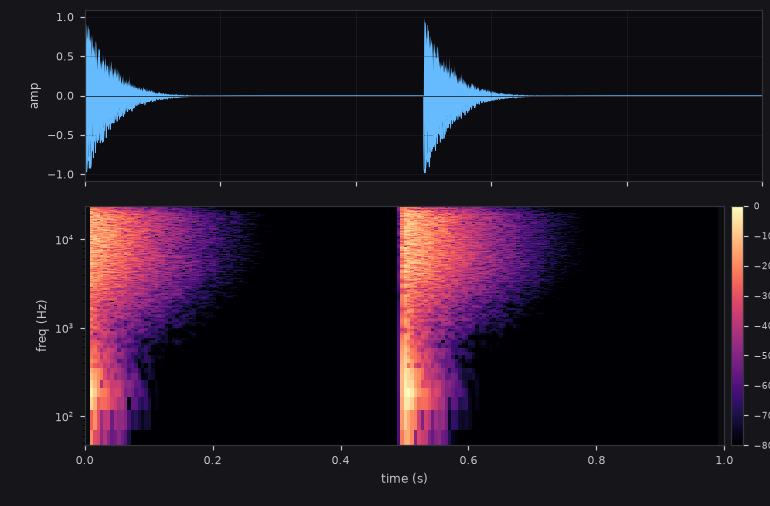Click the 1.0 tick on the time axis

click(x=724, y=460)
